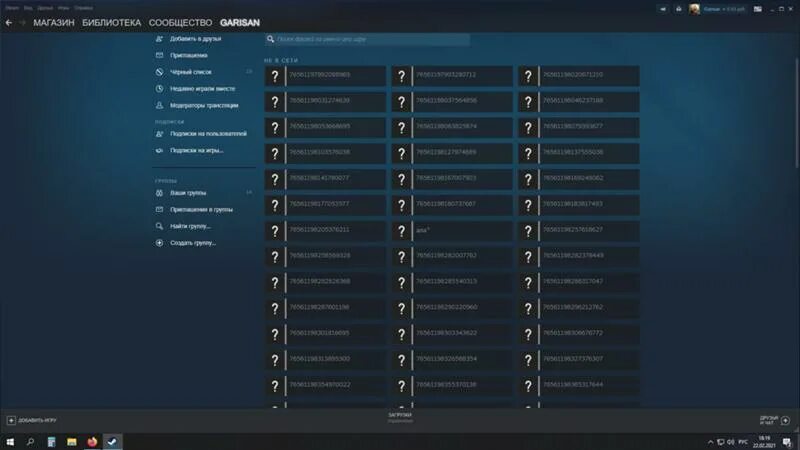Open Ваши группы in the sidebar
The height and width of the screenshot is (450, 800).
188,193
